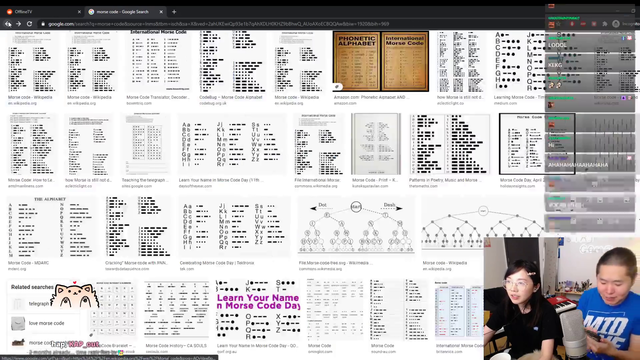Open the purple Learn Your Name image

[x=258, y=310]
